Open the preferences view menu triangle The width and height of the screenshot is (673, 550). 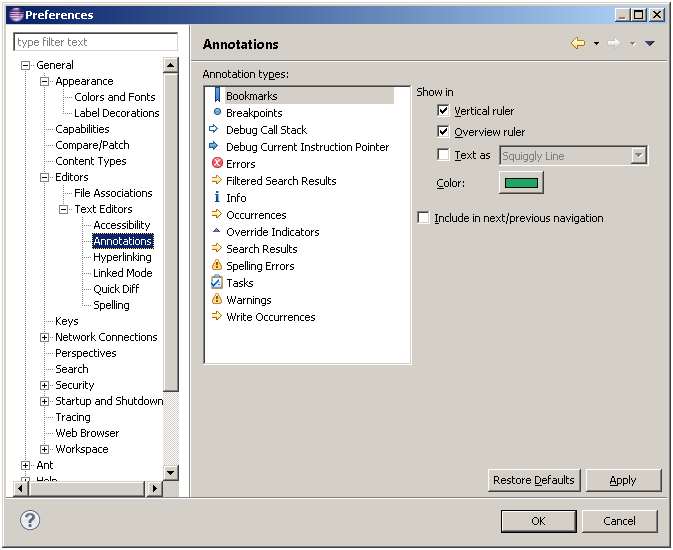click(649, 43)
